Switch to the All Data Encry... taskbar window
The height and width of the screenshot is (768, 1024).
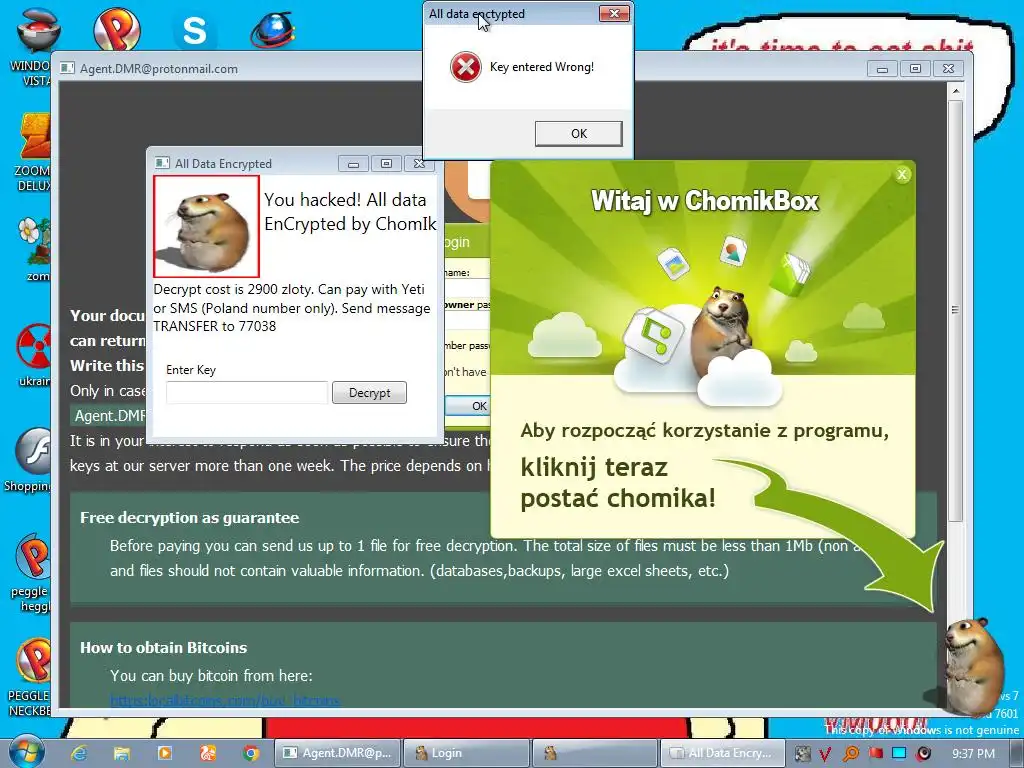[x=724, y=753]
